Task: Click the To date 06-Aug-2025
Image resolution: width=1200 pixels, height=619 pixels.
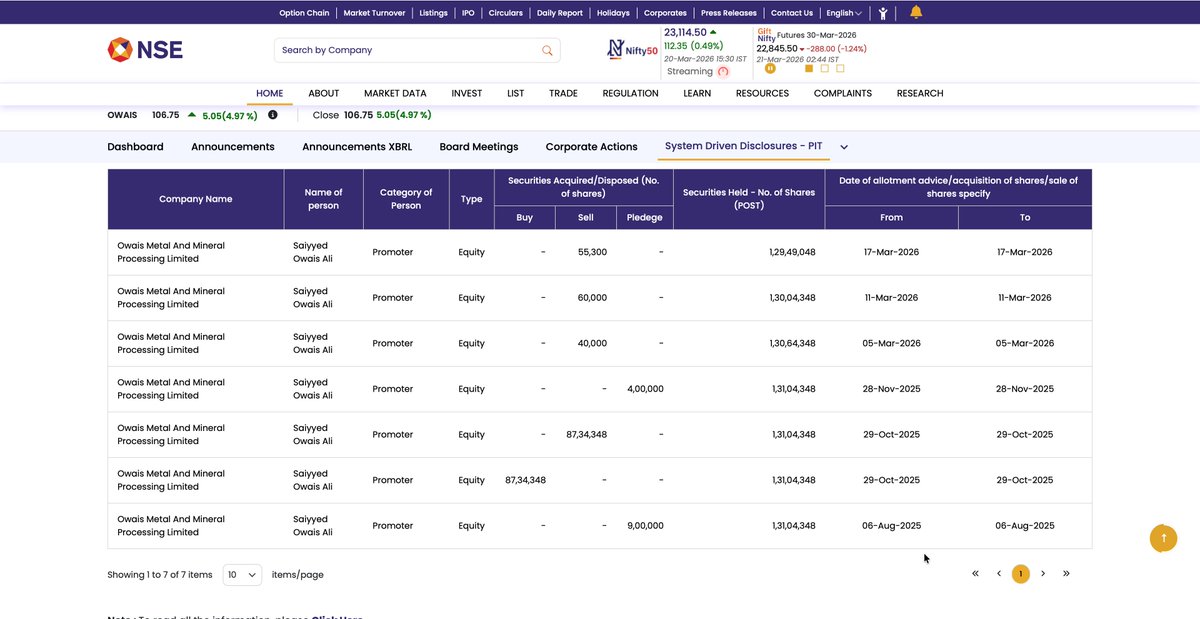Action: click(1025, 526)
